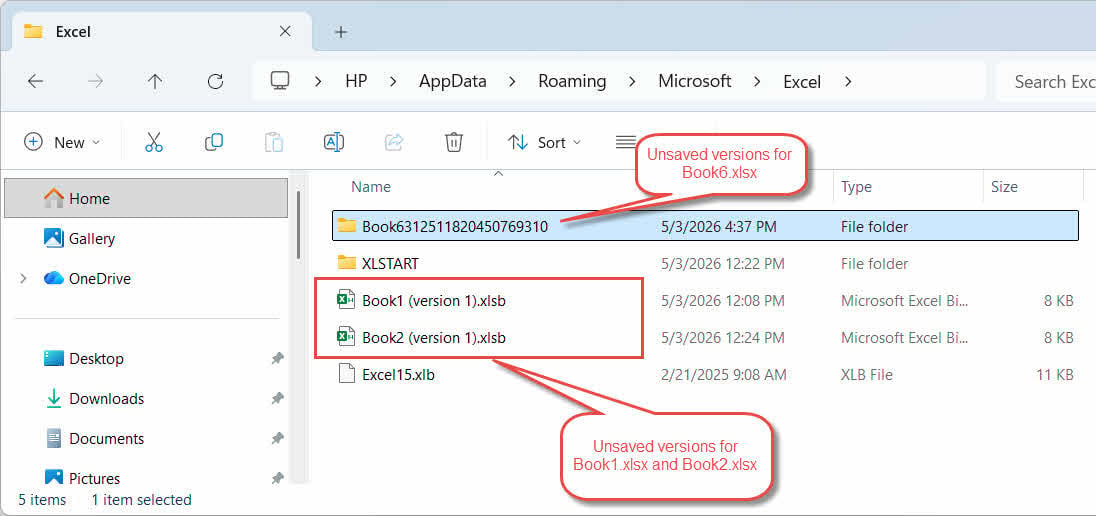Expand chevron before HP in breadcrumb
The image size is (1096, 516).
318,82
